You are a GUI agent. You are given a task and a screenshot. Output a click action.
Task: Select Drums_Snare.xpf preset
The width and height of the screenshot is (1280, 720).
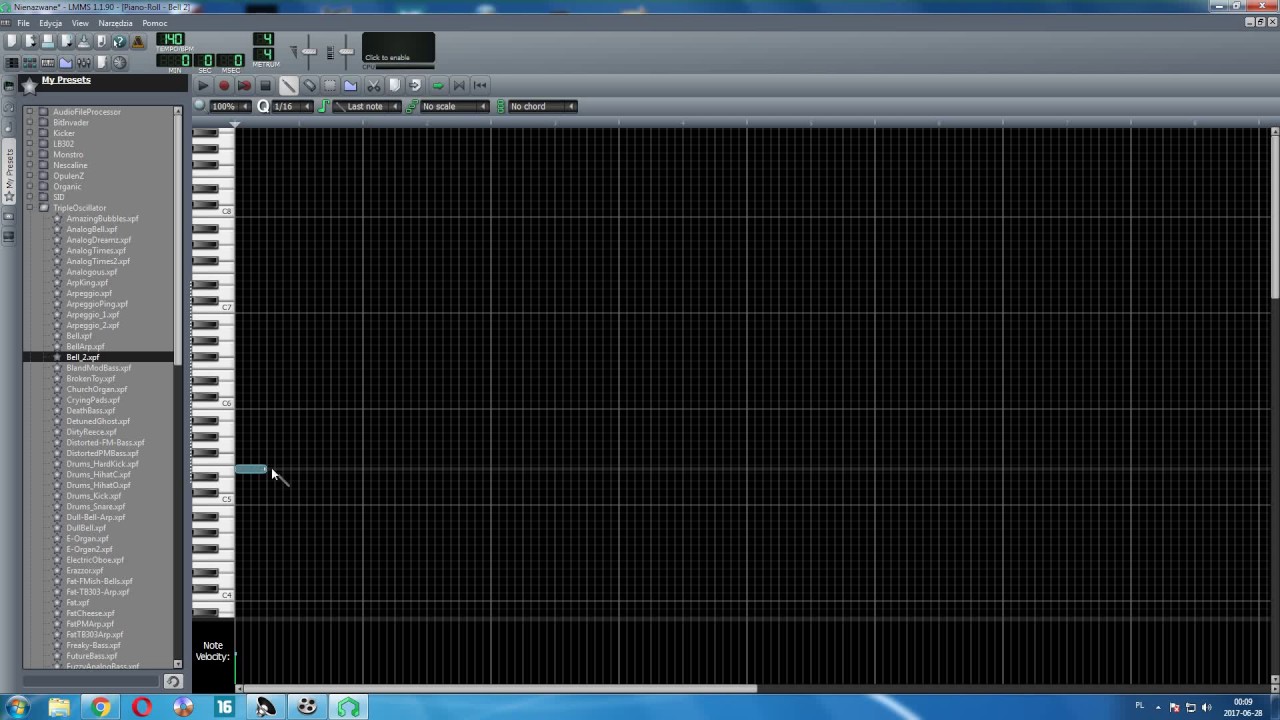coord(96,507)
